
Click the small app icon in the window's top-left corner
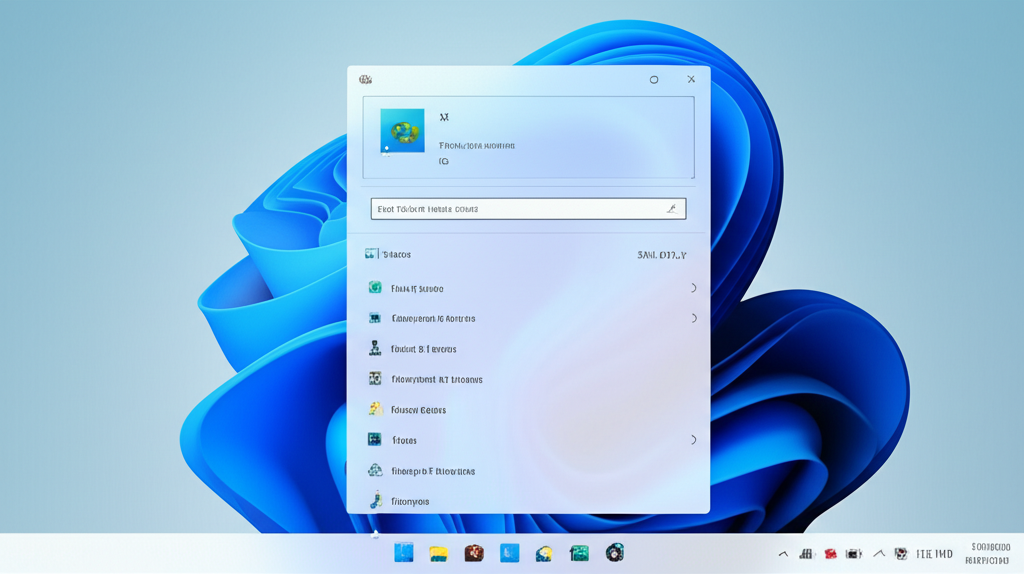(366, 80)
